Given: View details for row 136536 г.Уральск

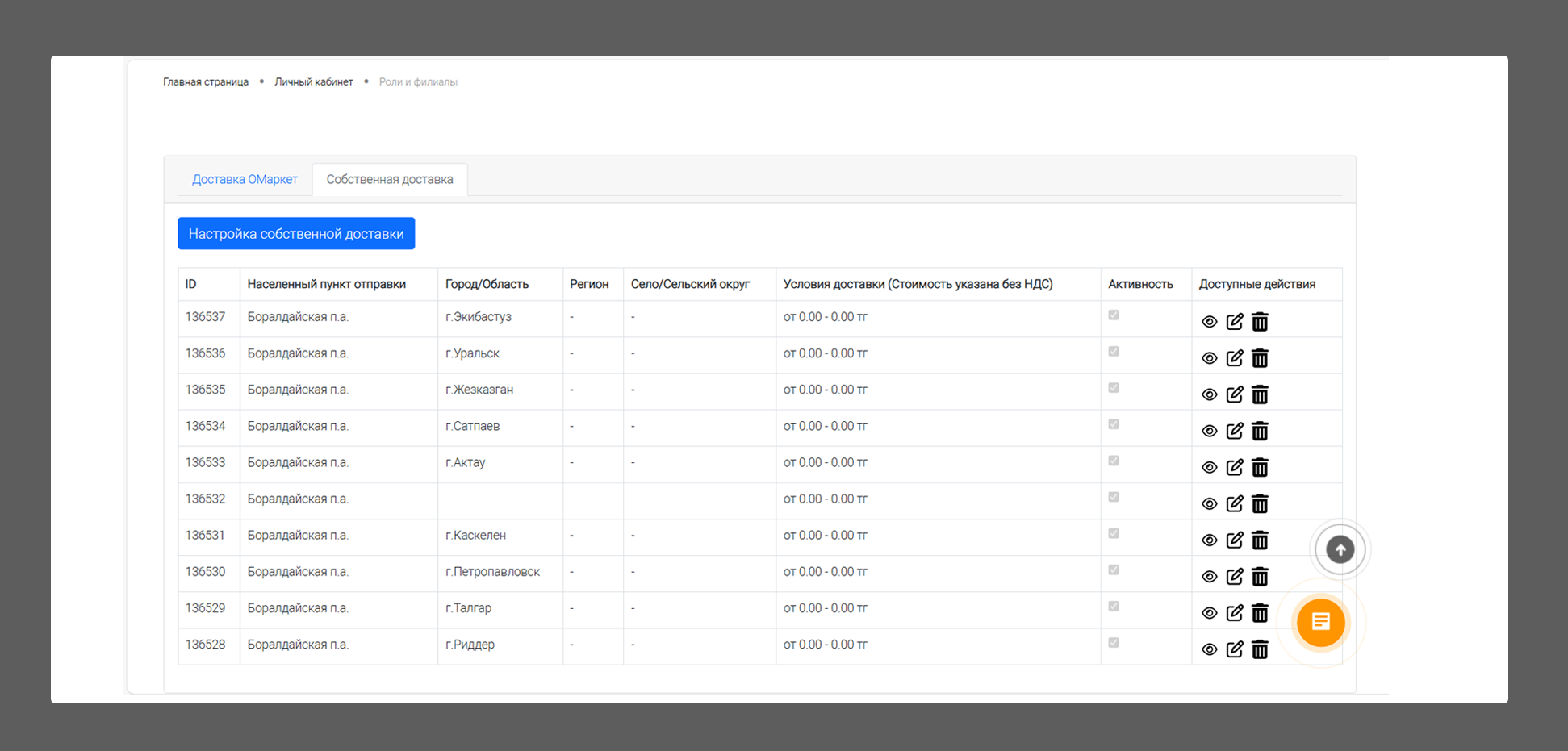Looking at the screenshot, I should coord(1209,358).
